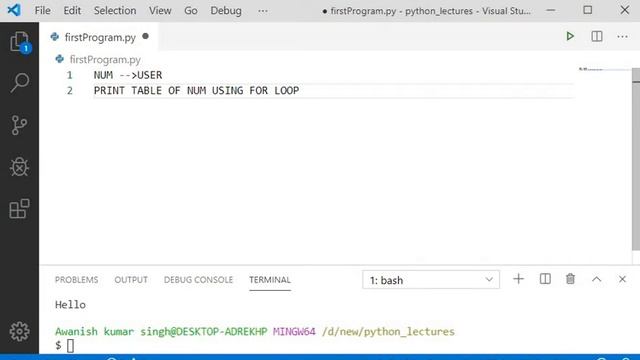
Task: Open editor More Actions ellipsis
Action: click(622, 37)
